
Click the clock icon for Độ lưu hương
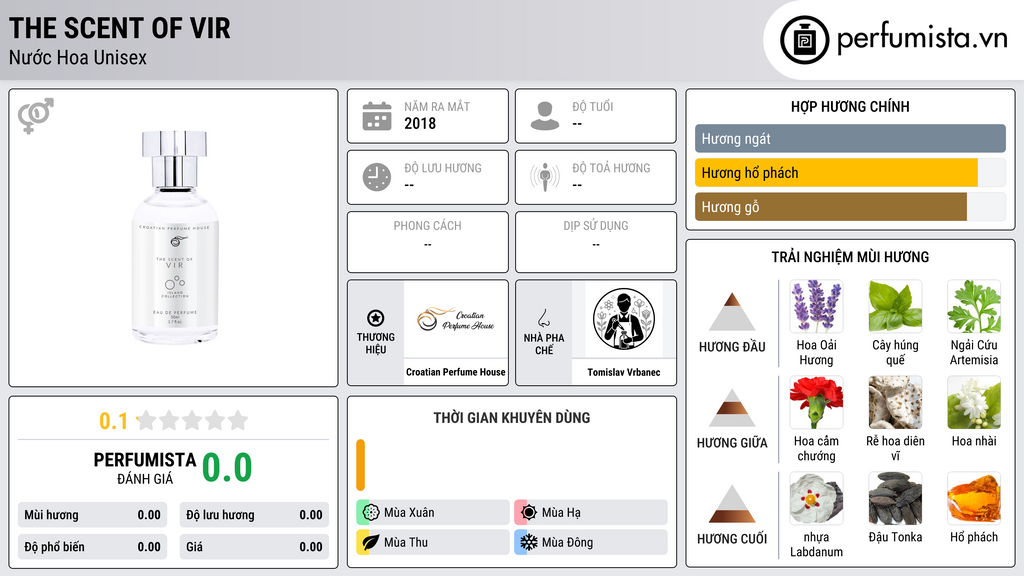(377, 177)
